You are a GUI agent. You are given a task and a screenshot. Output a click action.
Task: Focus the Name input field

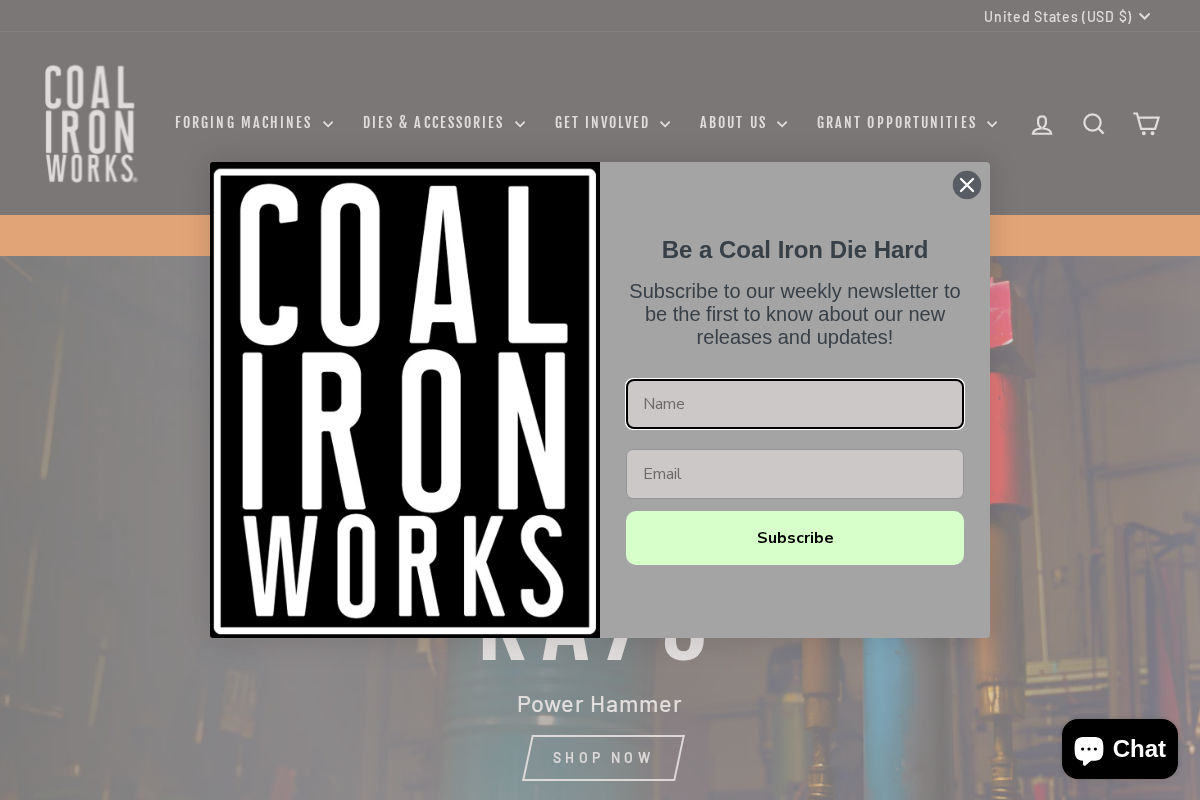coord(795,404)
